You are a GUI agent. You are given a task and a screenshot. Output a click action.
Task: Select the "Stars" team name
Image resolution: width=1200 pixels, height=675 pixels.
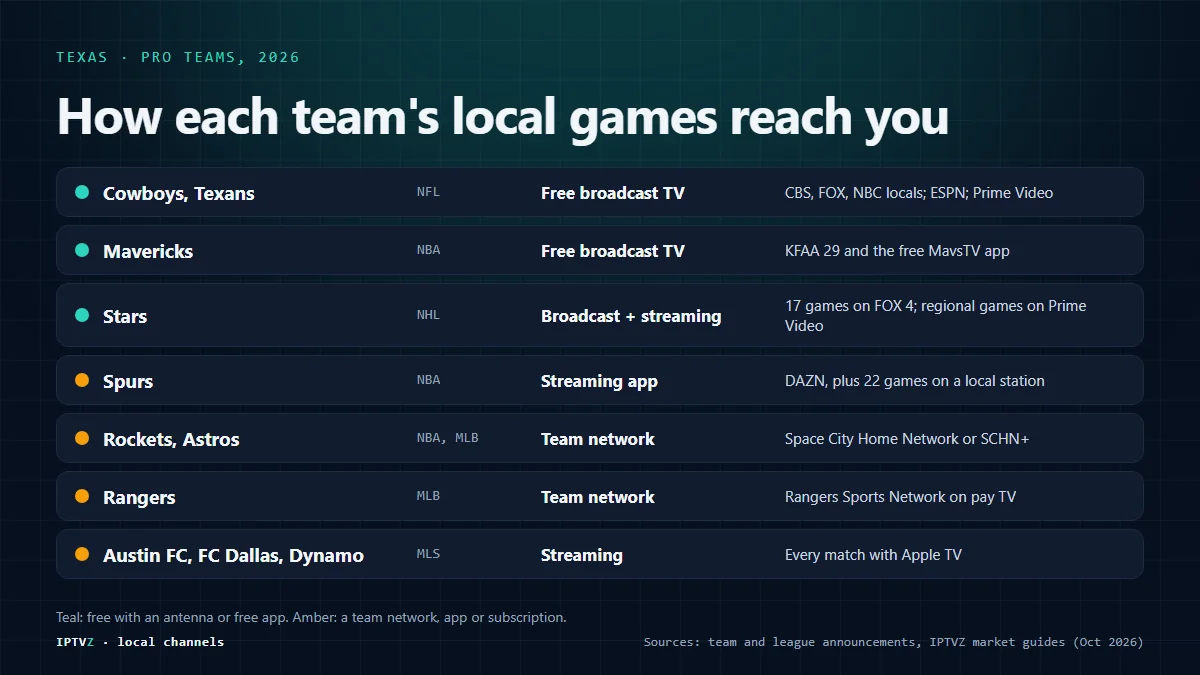click(125, 316)
